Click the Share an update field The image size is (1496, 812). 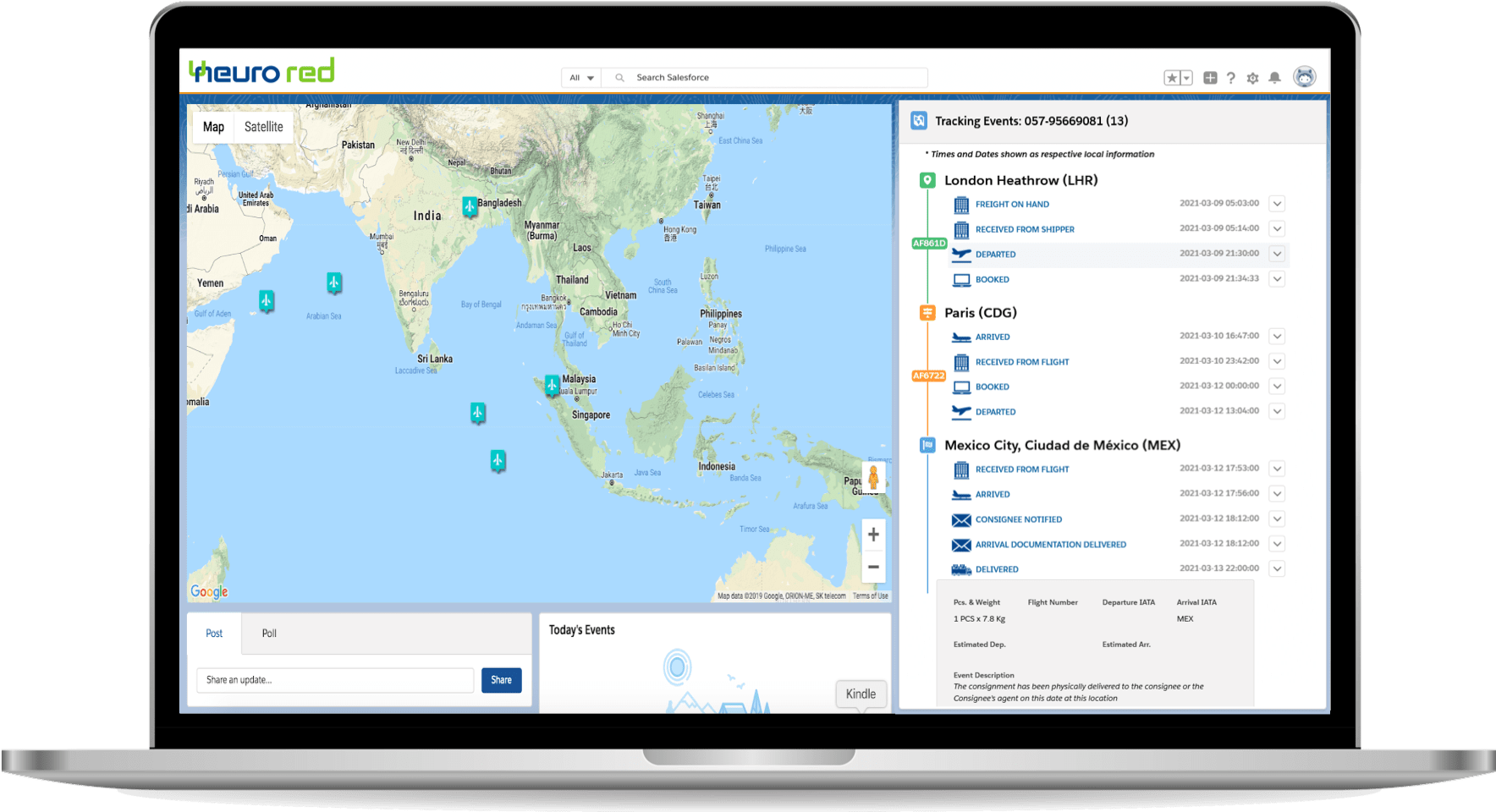point(335,680)
